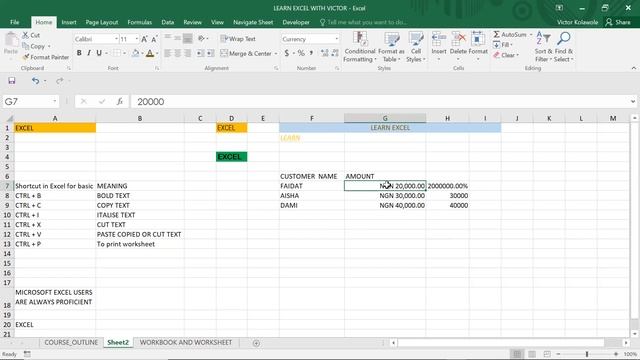Click the Font Color red swatch

click(x=150, y=53)
